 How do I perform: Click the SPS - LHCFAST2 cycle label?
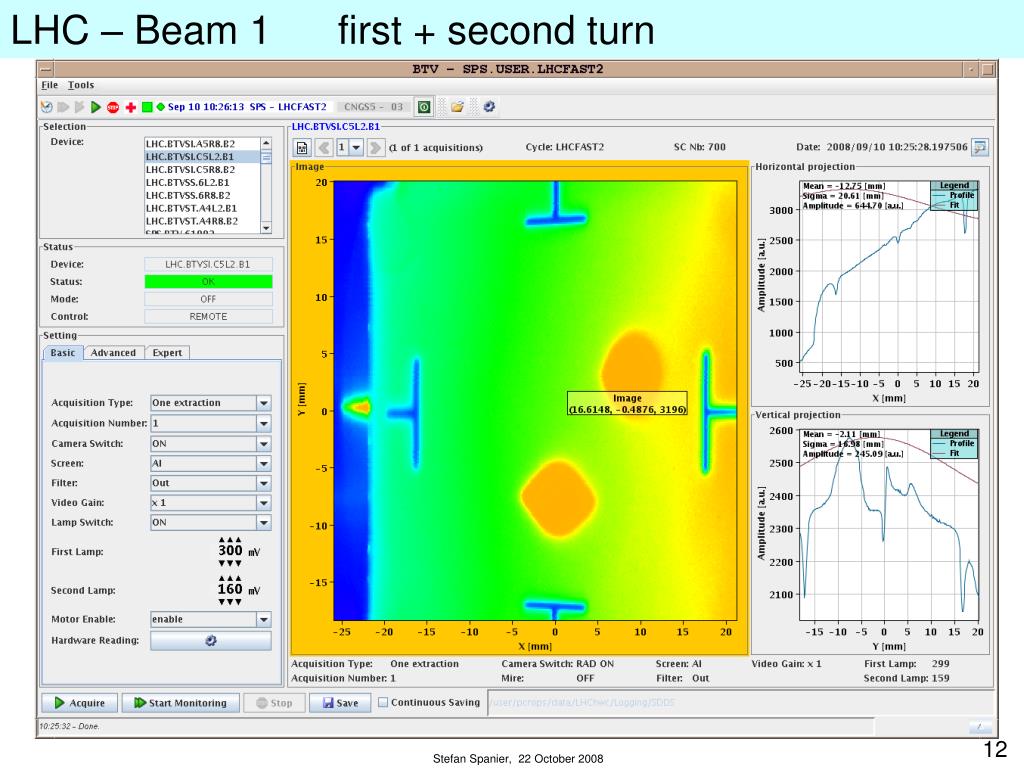(287, 106)
